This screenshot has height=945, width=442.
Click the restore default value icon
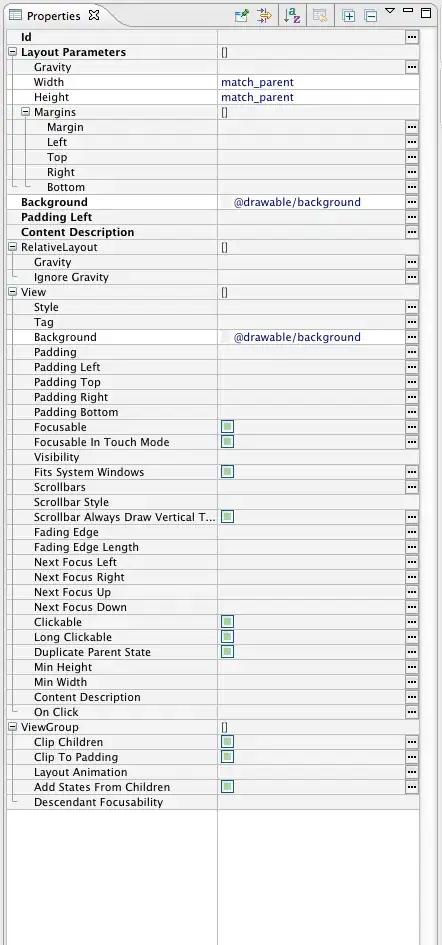[x=320, y=16]
